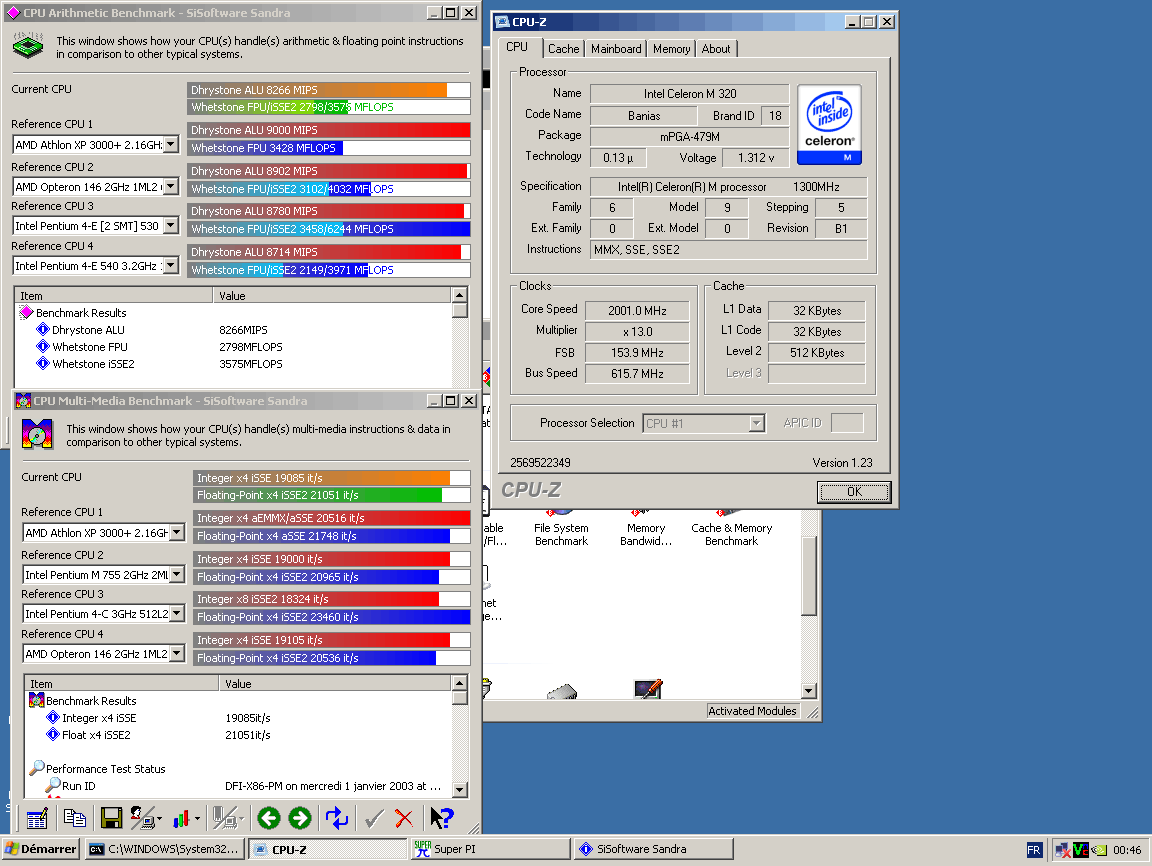The height and width of the screenshot is (866, 1152).
Task: Click the FR language indicator in tray
Action: pyautogui.click(x=1034, y=850)
